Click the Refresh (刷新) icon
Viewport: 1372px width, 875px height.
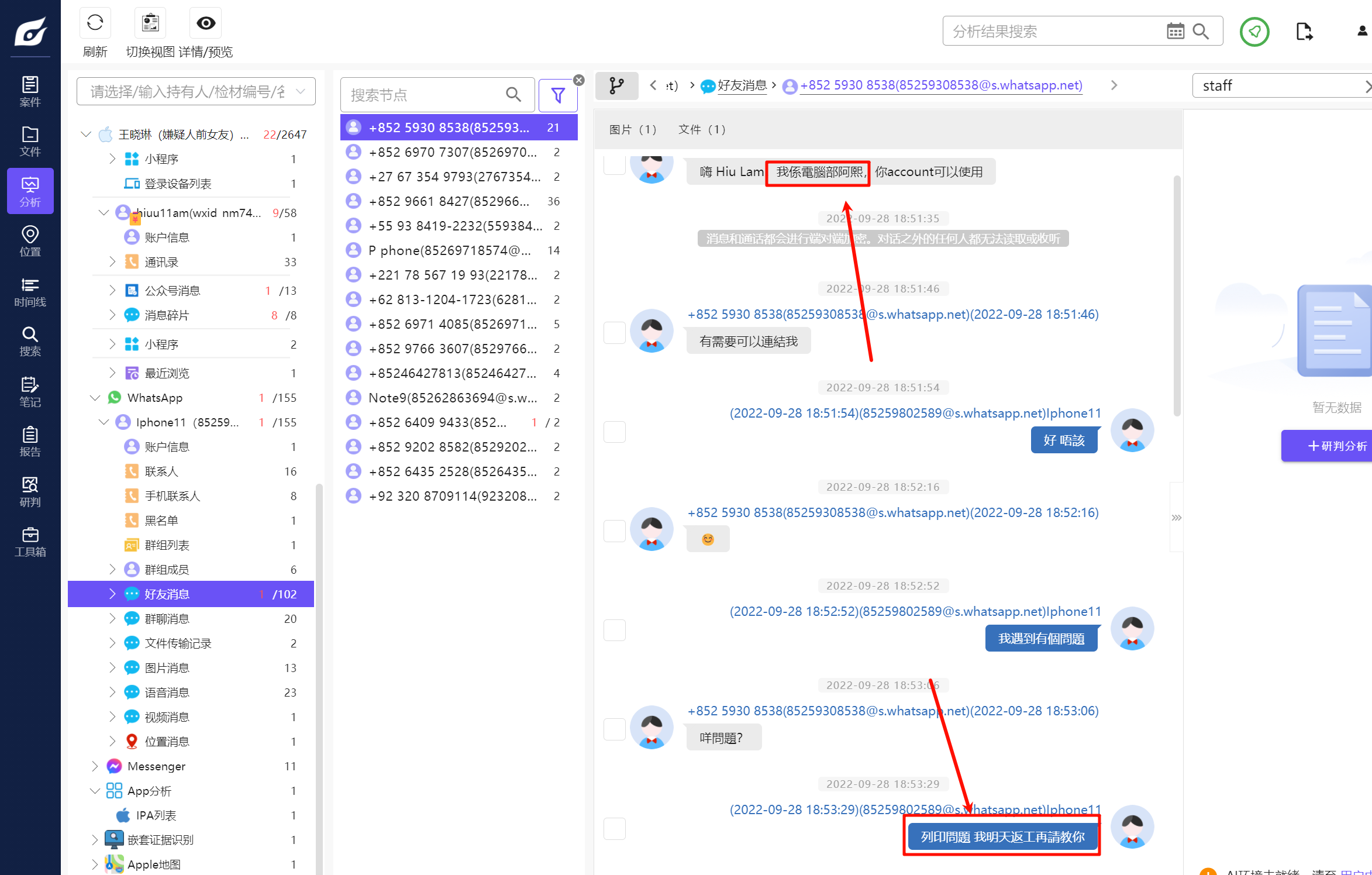coord(95,23)
